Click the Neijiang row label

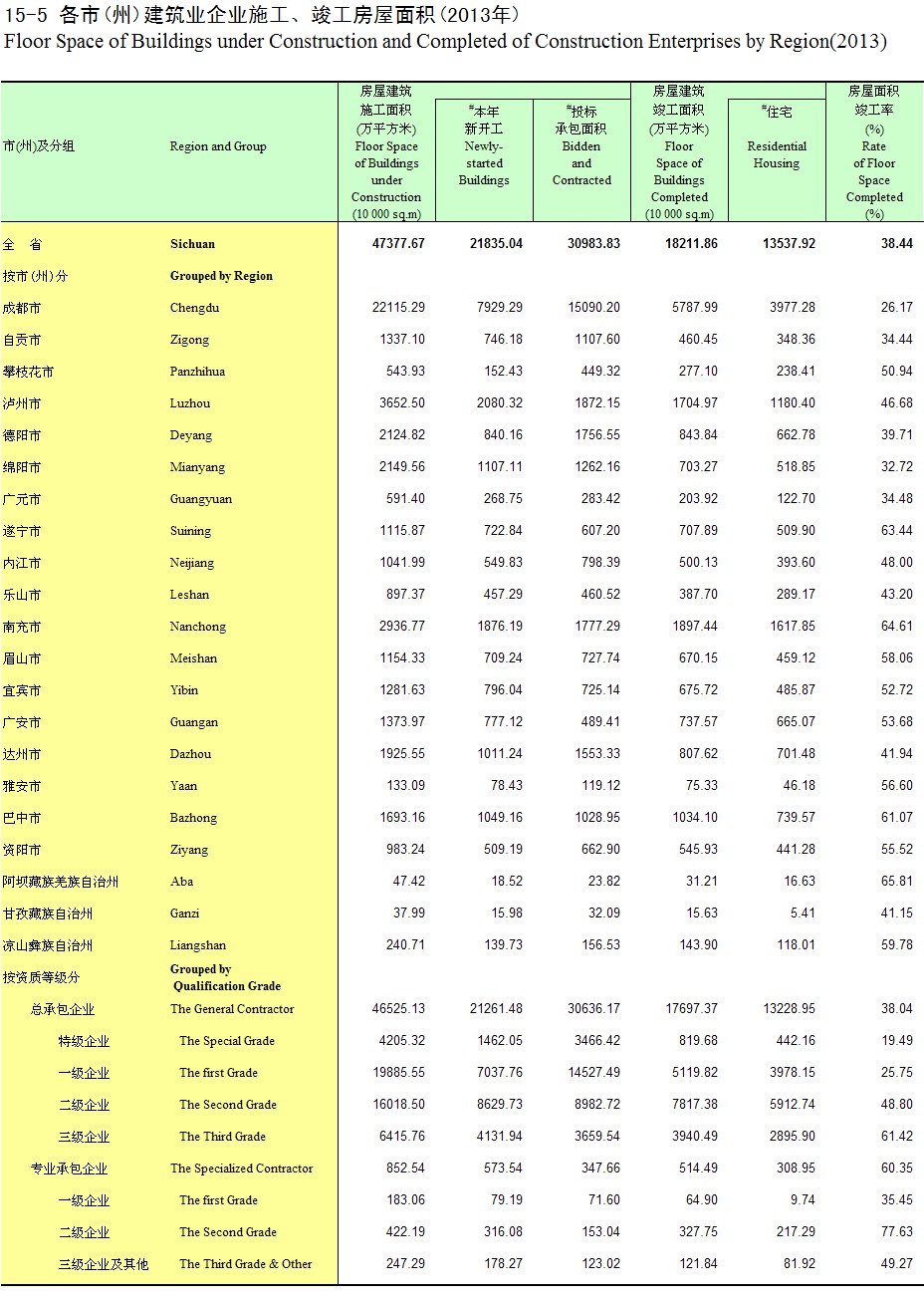(191, 563)
